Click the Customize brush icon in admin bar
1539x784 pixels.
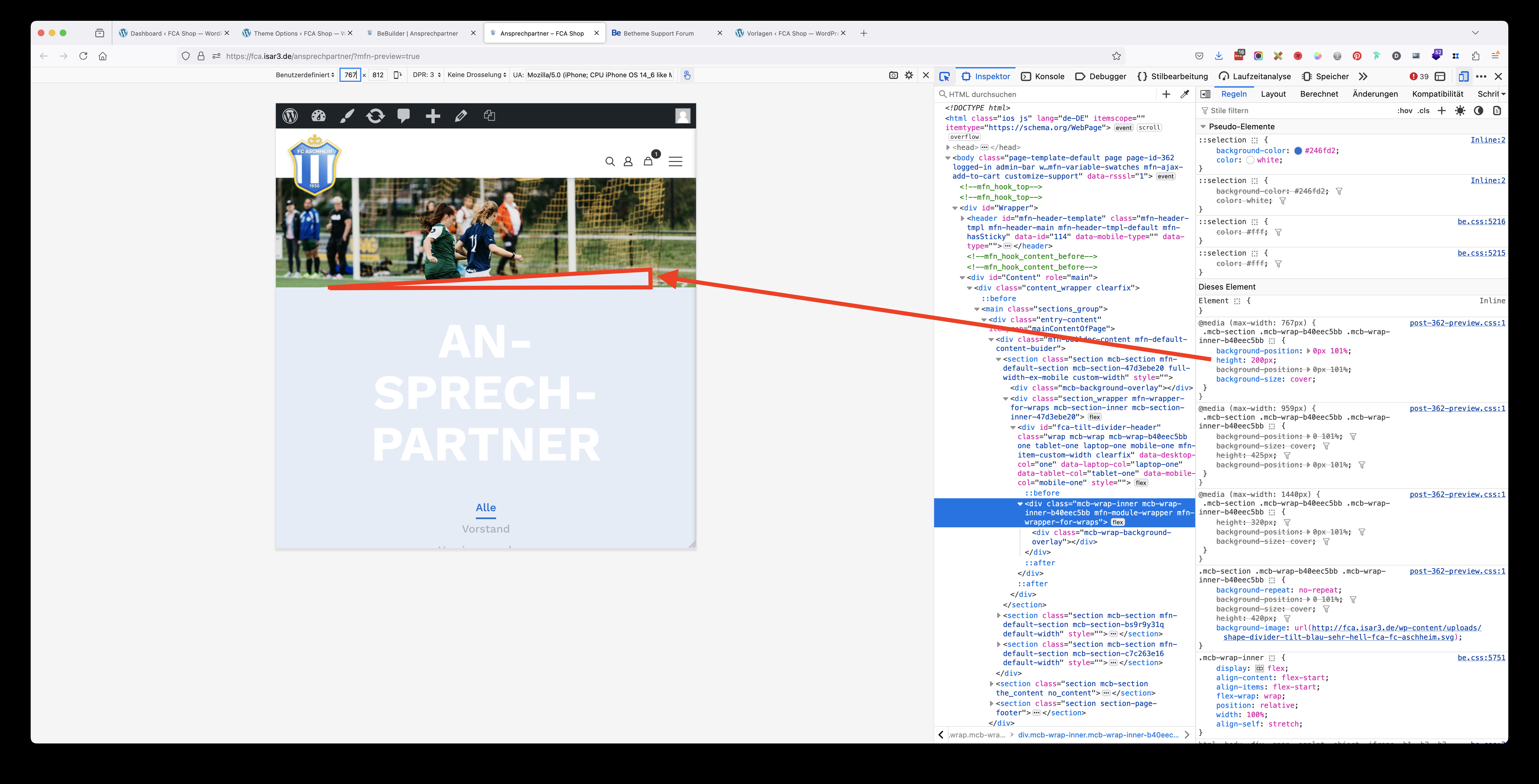(347, 116)
